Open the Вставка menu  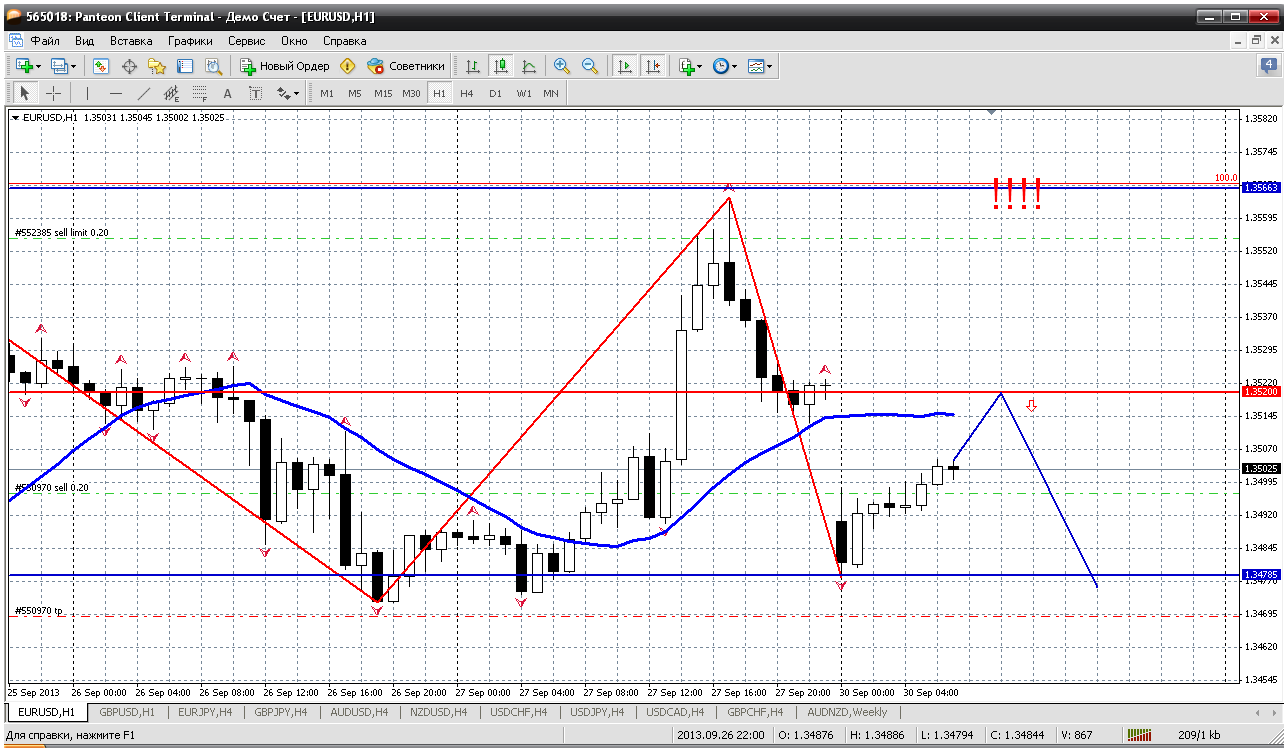131,41
